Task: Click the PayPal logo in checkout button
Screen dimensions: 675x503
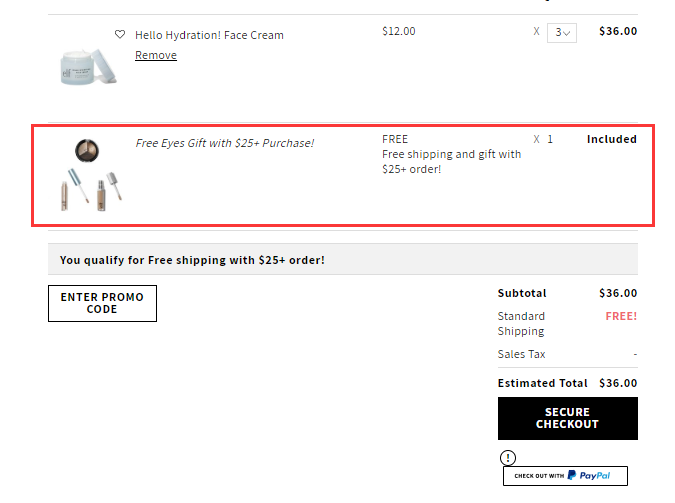Action: click(x=588, y=475)
